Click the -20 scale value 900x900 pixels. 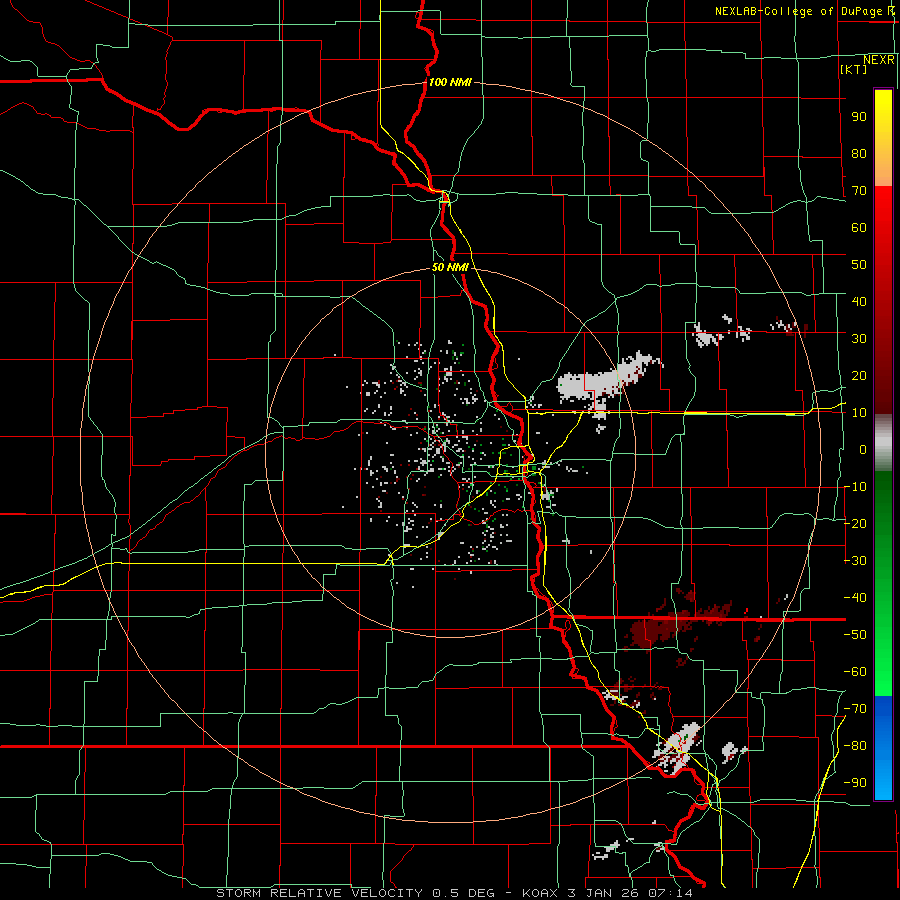[x=856, y=523]
